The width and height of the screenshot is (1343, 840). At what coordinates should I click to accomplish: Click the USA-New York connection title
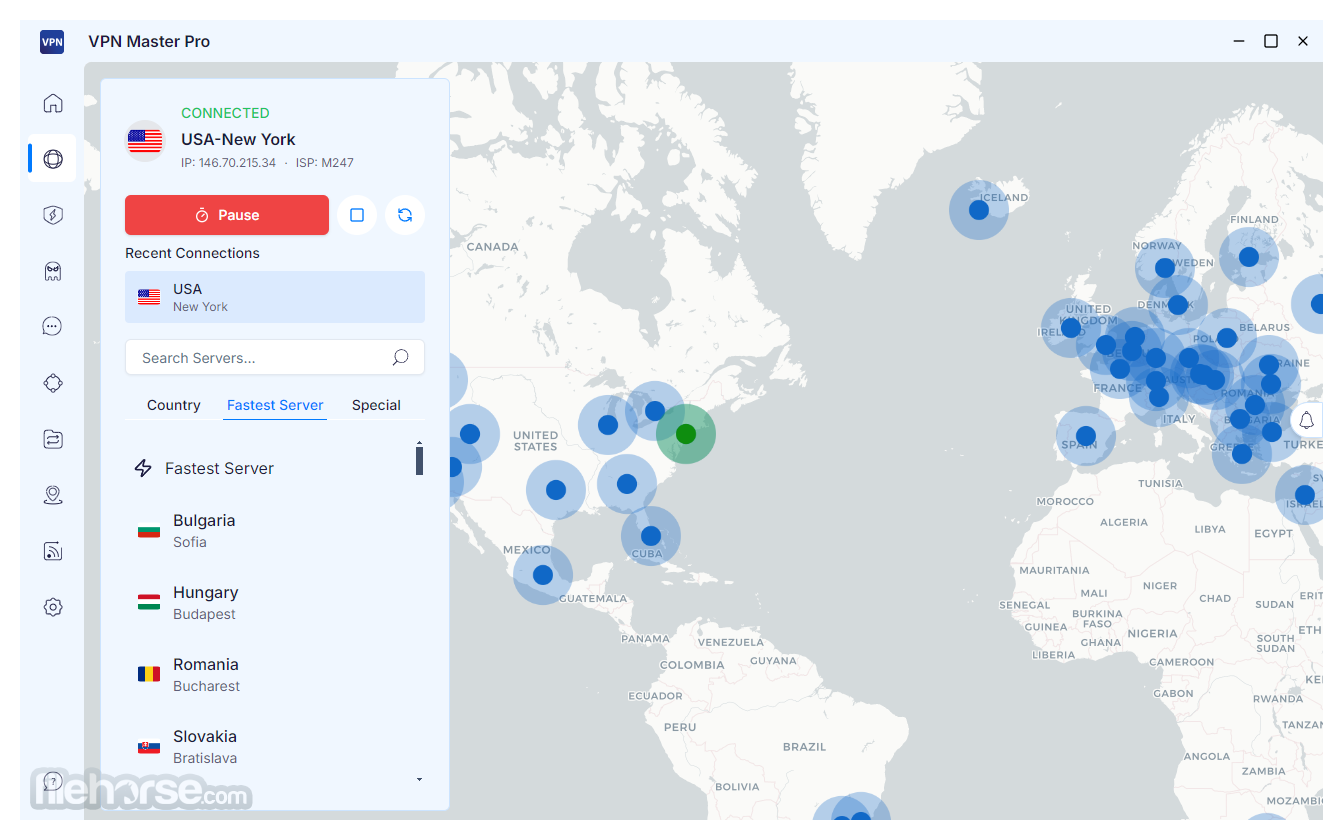pos(238,139)
